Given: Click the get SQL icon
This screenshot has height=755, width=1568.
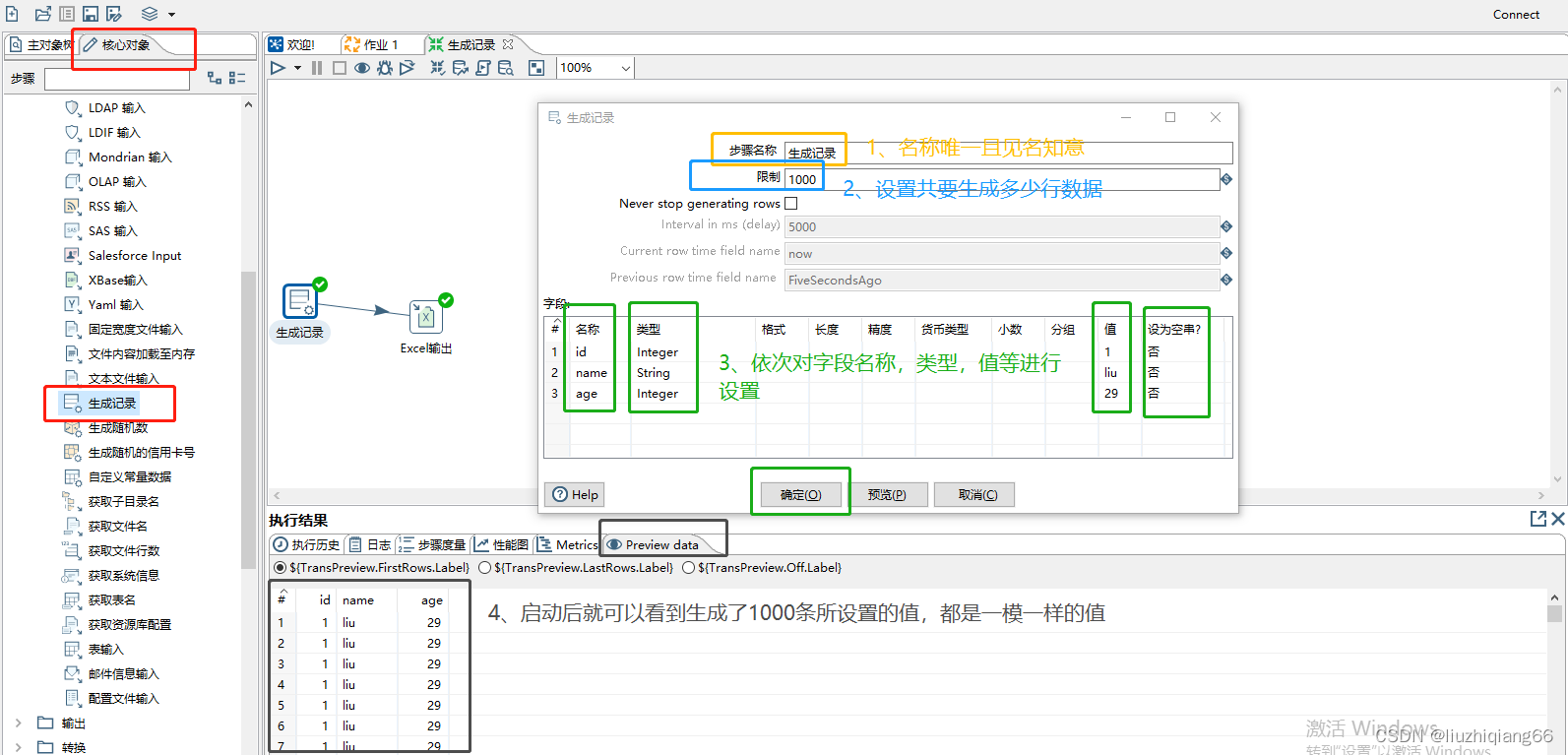Looking at the screenshot, I should pos(482,68).
